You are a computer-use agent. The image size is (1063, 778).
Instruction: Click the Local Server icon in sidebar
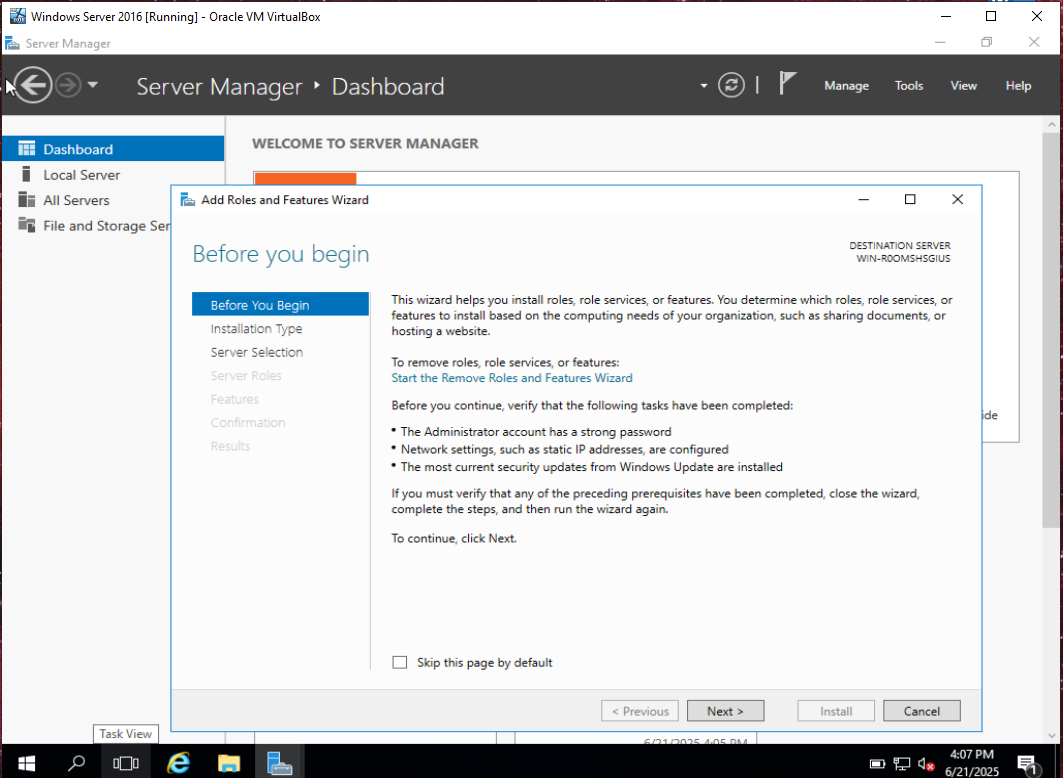coord(26,174)
